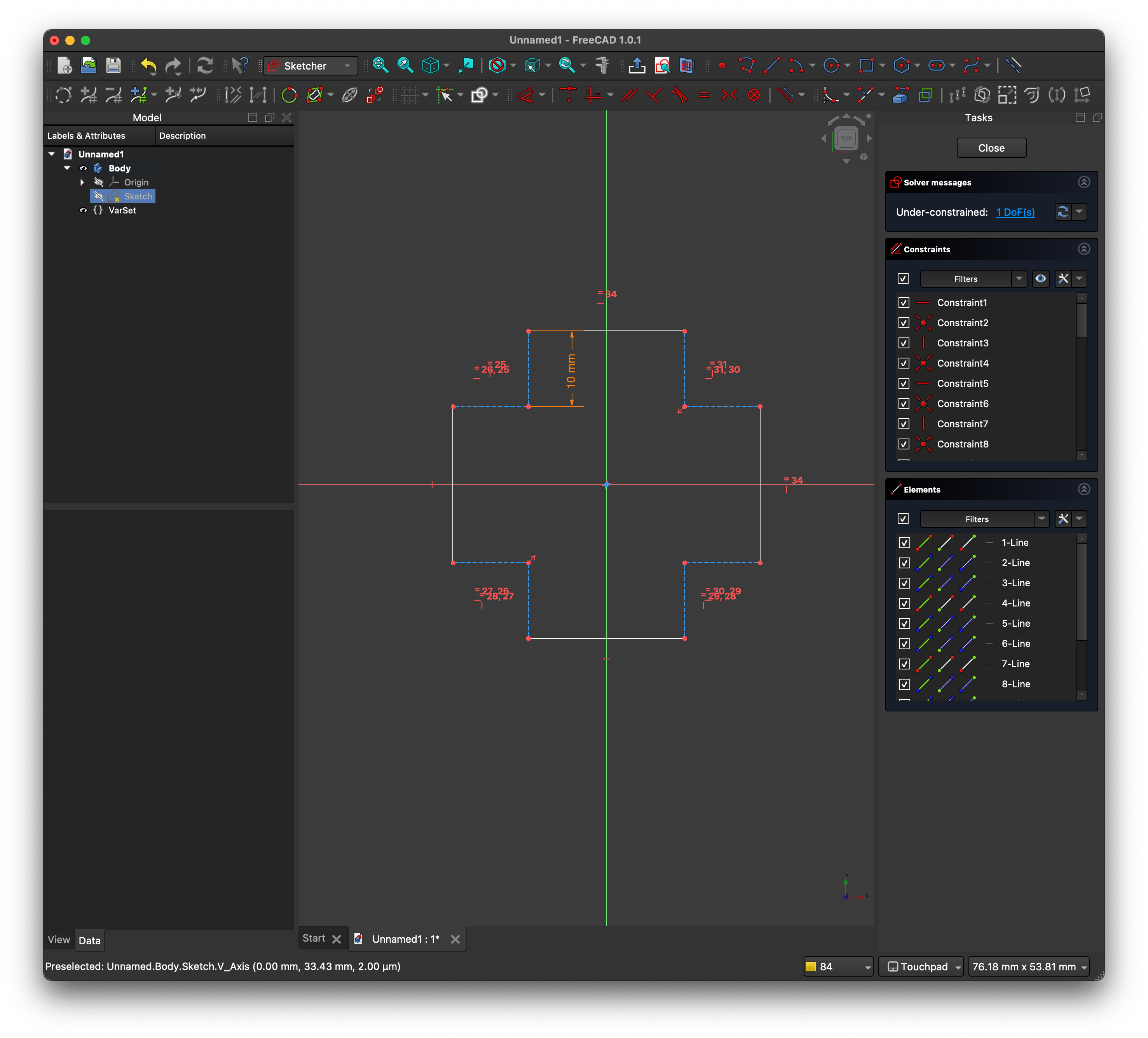
Task: Toggle VarSet visibility eye in tree
Action: (x=83, y=210)
